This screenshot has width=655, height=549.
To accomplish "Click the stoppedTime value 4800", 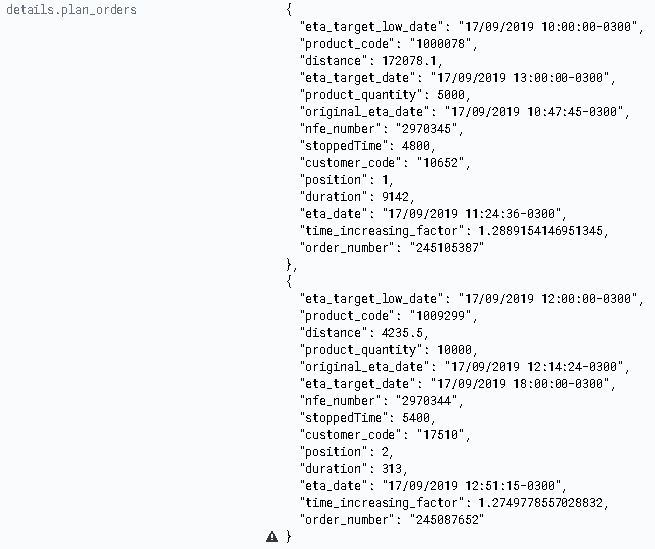I will [x=416, y=146].
